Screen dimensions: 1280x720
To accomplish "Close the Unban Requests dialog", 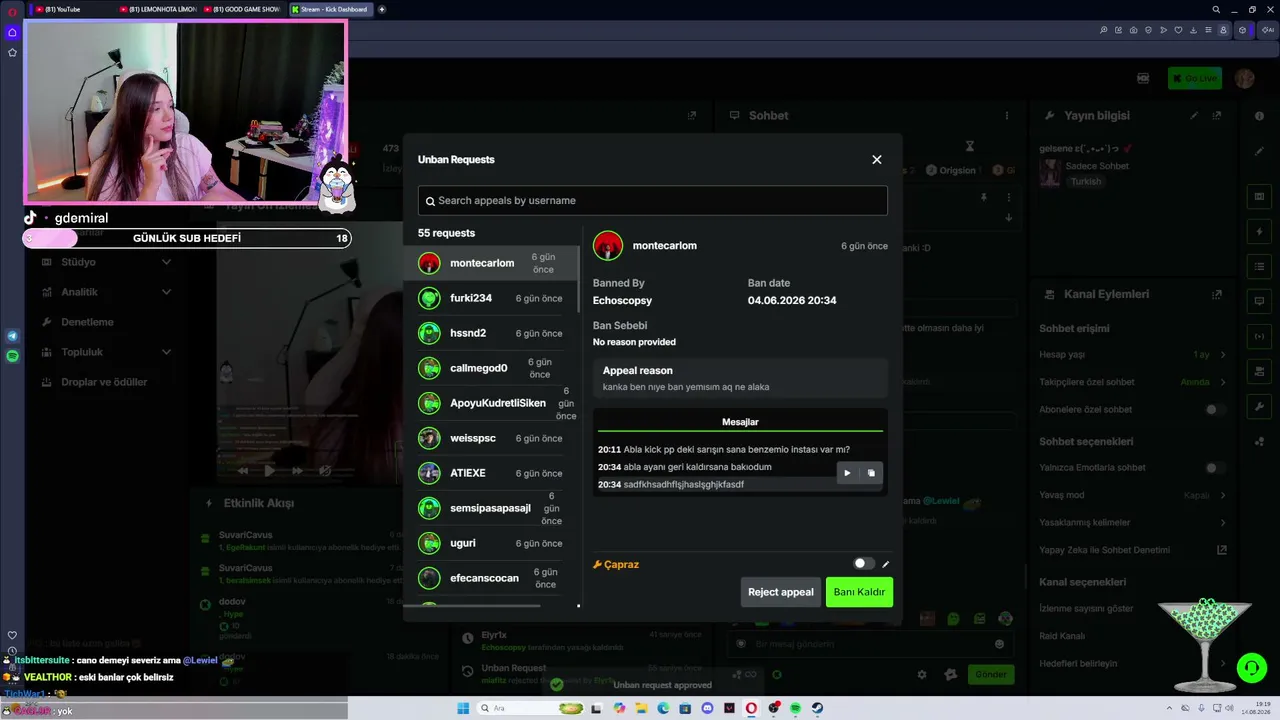I will (877, 160).
